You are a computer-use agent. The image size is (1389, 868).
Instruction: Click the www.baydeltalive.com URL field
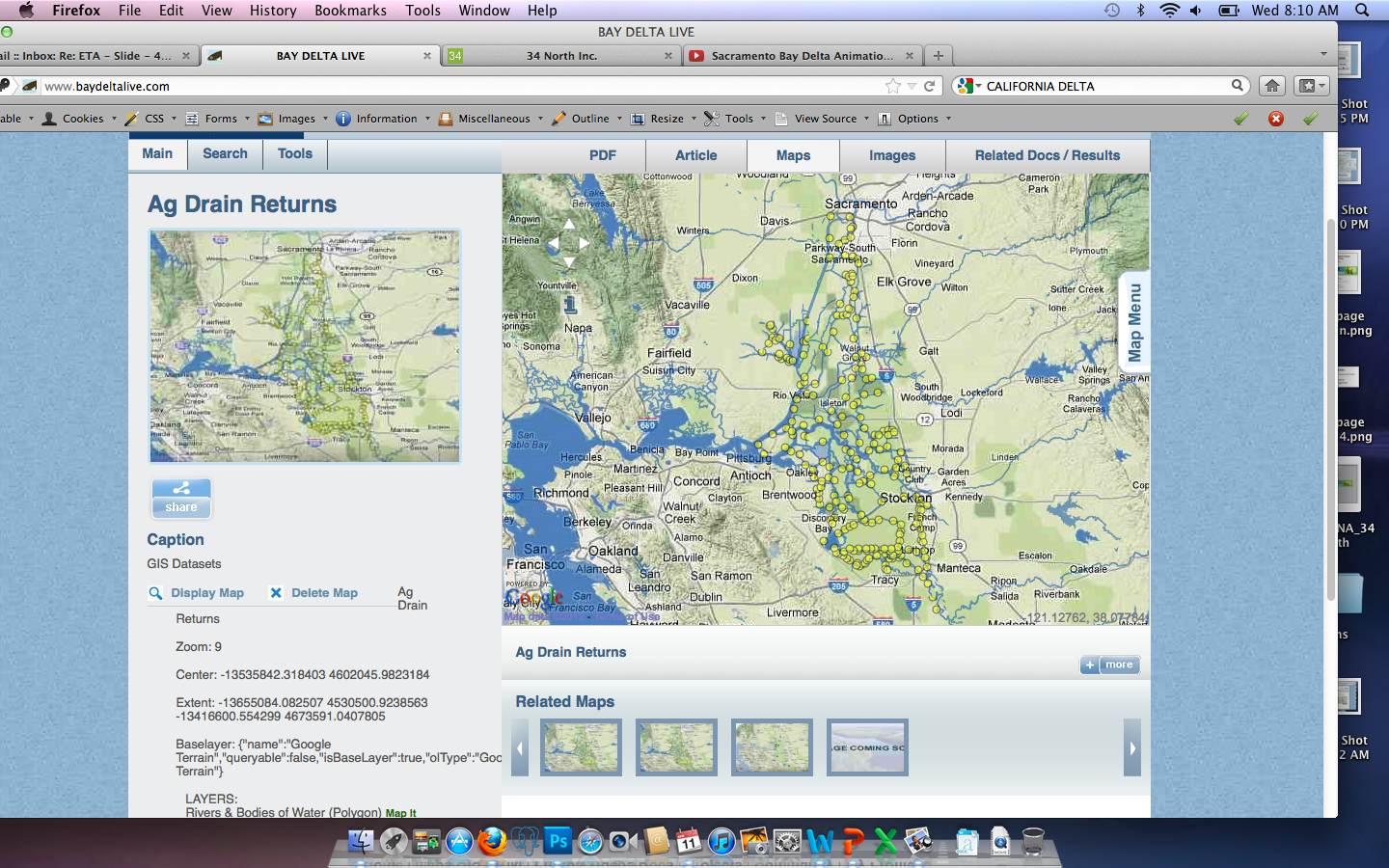pos(463,86)
